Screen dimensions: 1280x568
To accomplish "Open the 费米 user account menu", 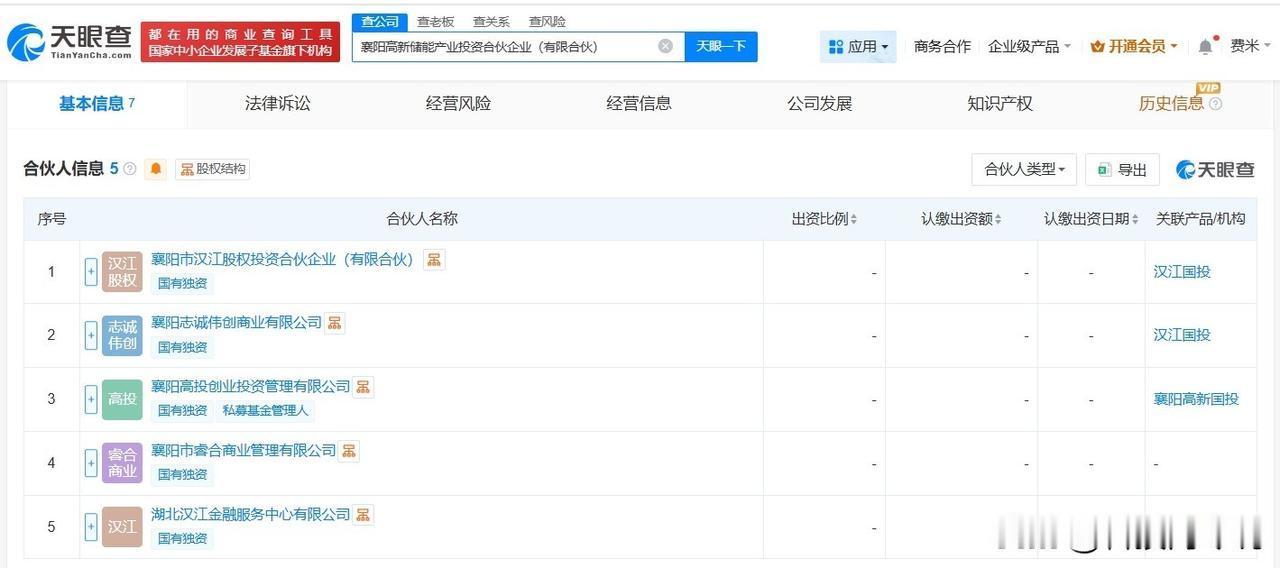I will (1250, 46).
